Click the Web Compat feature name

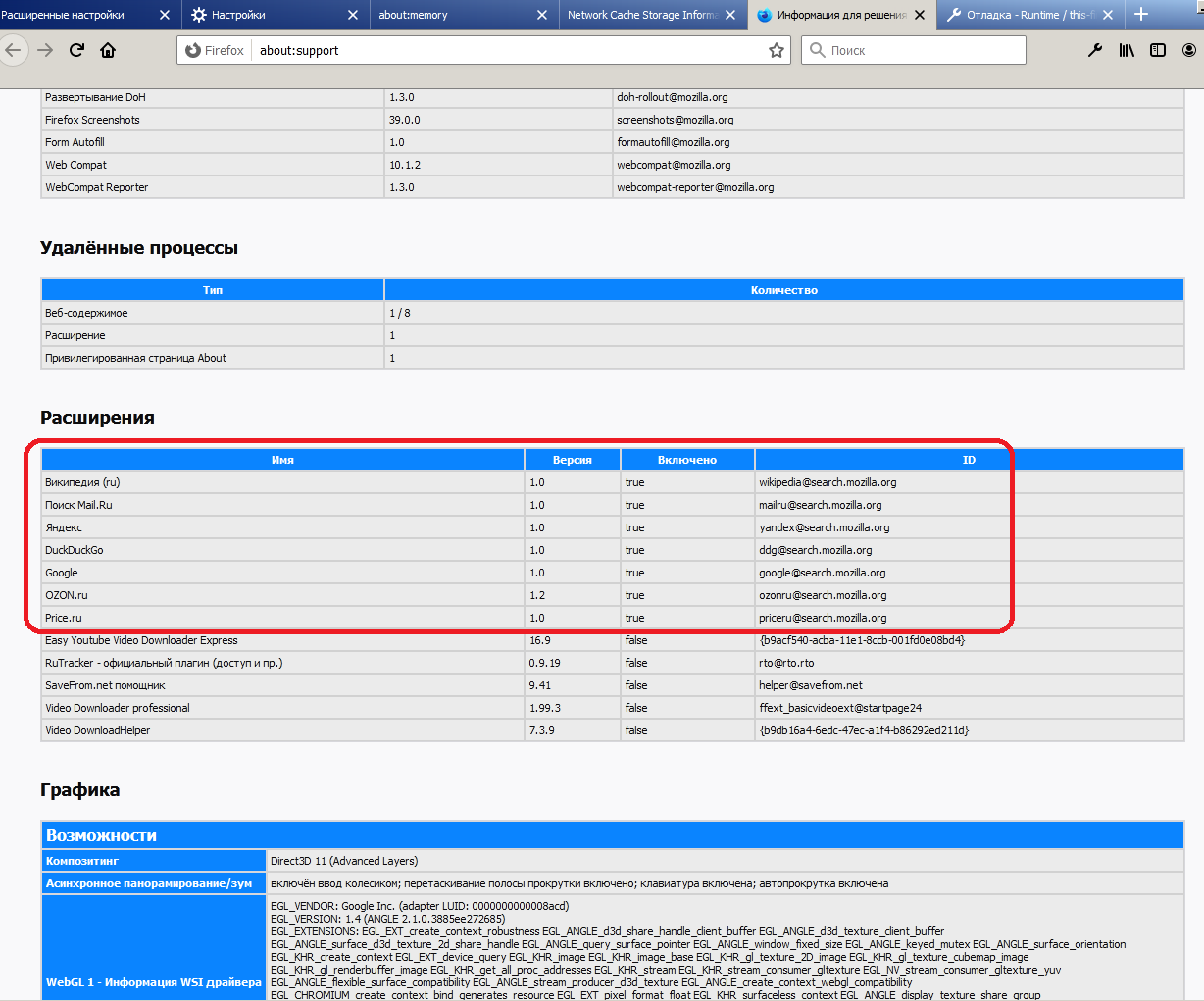(x=75, y=165)
